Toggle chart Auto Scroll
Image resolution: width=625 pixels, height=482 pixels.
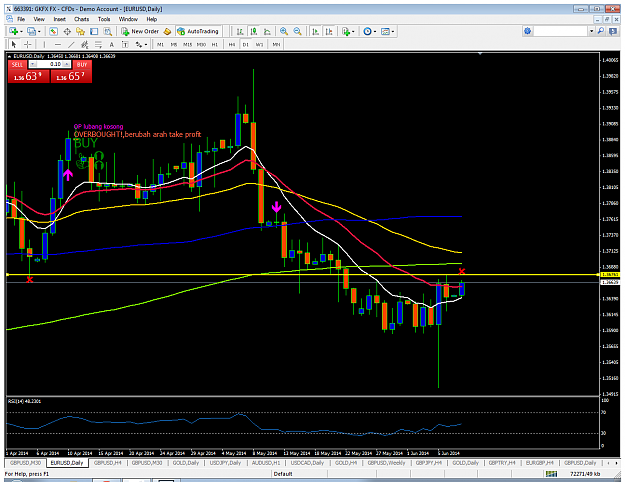pyautogui.click(x=315, y=31)
